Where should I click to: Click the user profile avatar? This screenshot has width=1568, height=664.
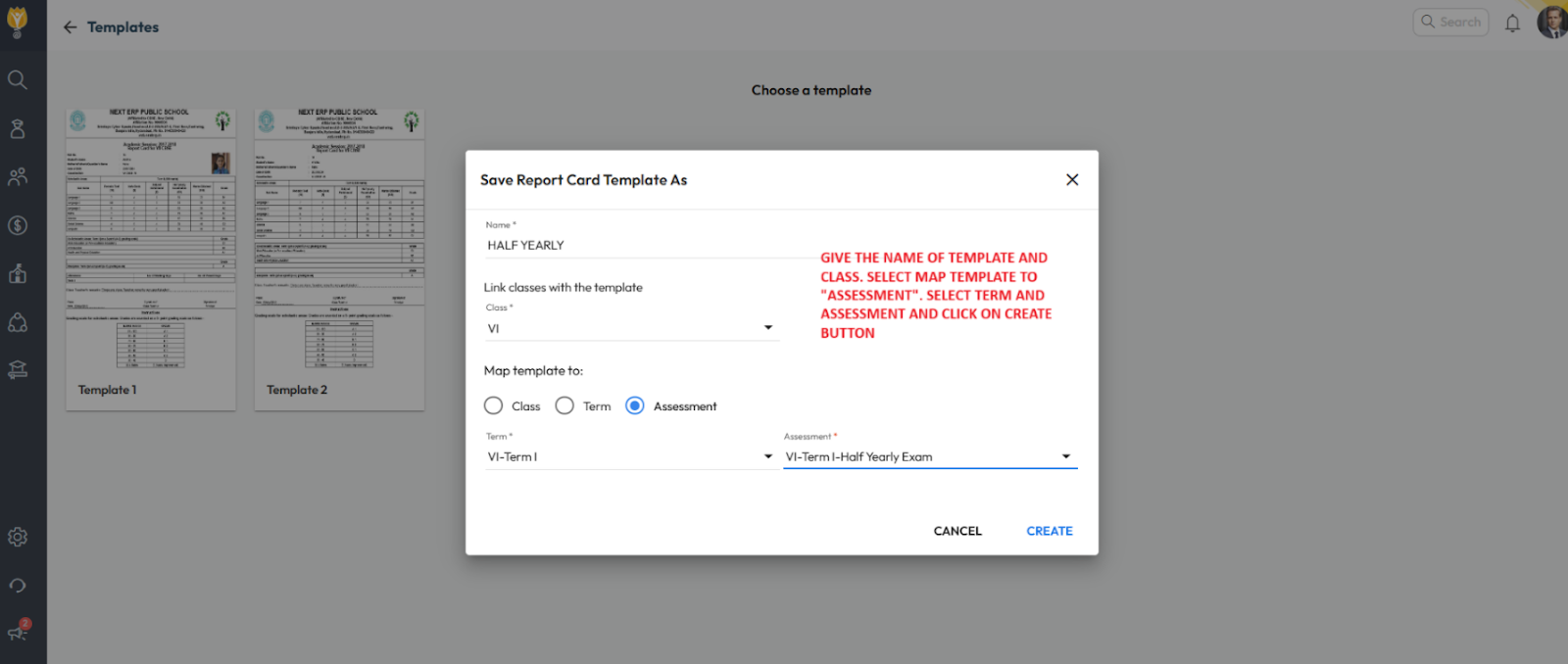[1551, 22]
